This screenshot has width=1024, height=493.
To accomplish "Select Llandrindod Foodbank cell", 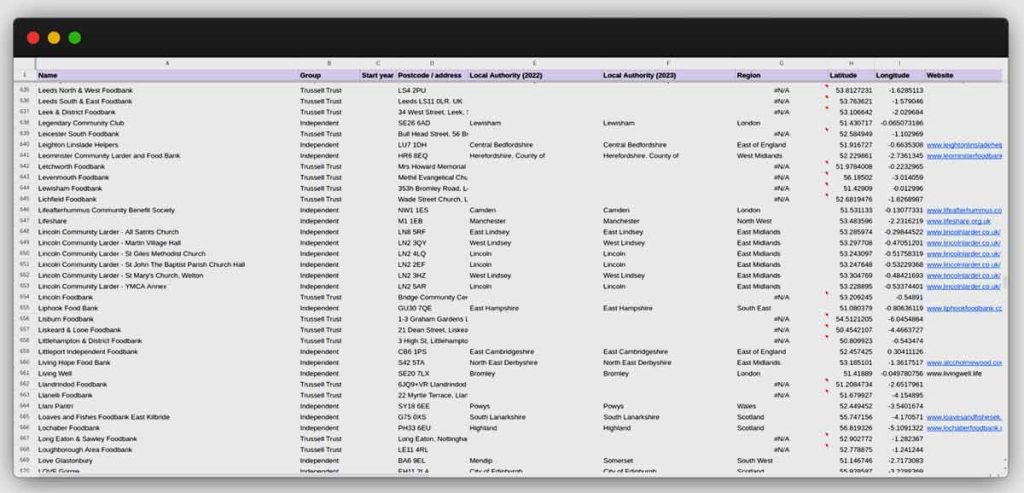I will pyautogui.click(x=167, y=385).
